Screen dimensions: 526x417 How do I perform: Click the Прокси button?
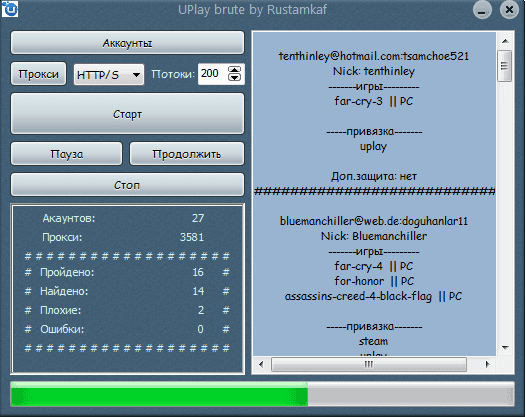coord(39,74)
